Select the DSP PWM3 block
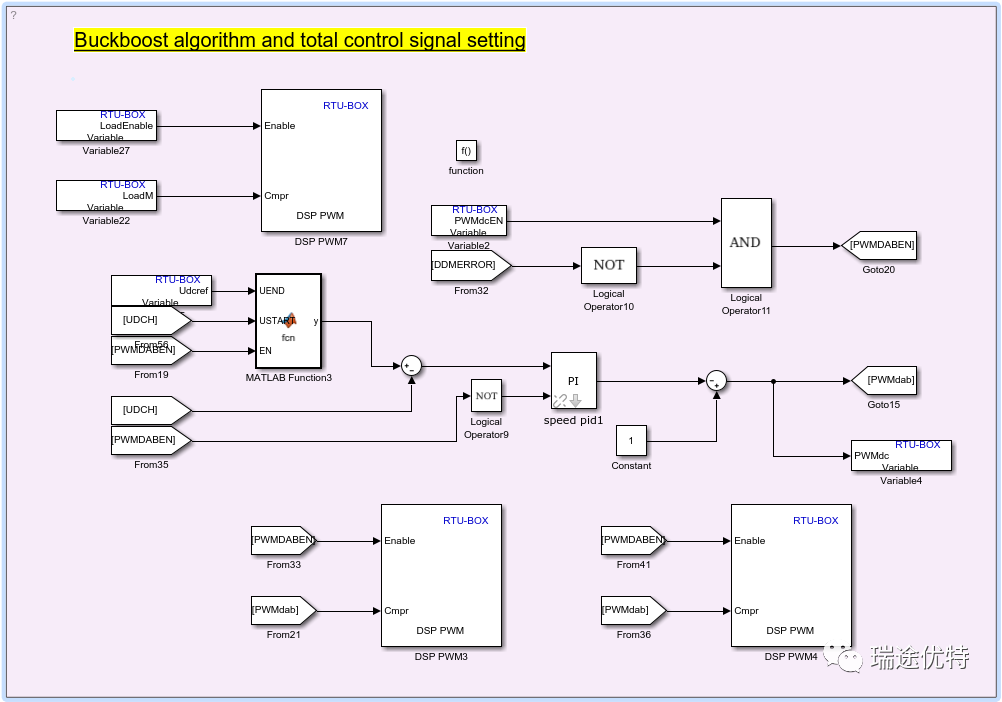Image resolution: width=1002 pixels, height=702 pixels. click(x=441, y=575)
